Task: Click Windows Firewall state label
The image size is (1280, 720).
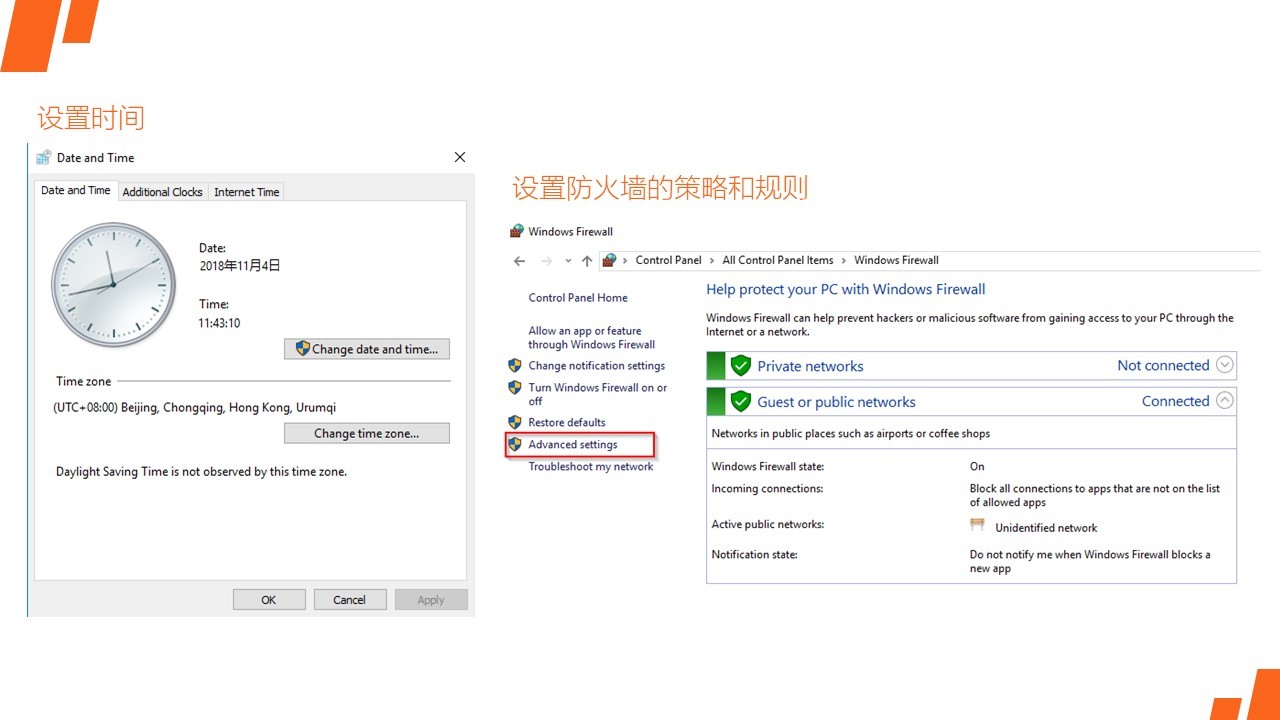Action: (768, 466)
